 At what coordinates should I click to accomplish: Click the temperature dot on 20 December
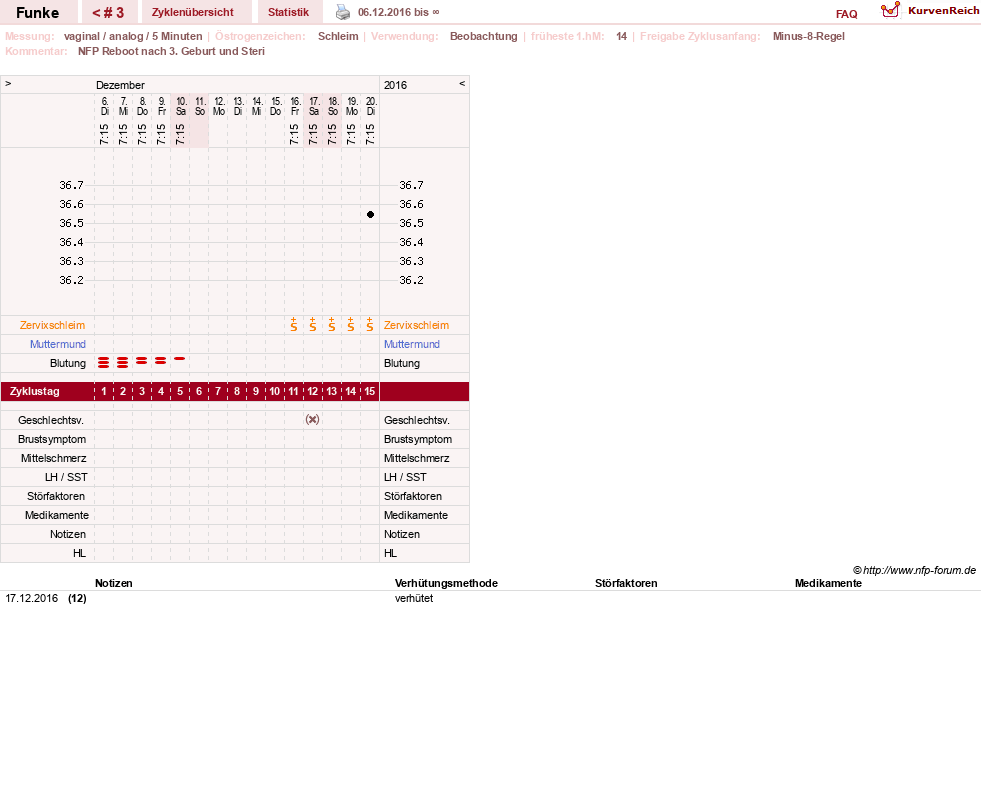[370, 215]
